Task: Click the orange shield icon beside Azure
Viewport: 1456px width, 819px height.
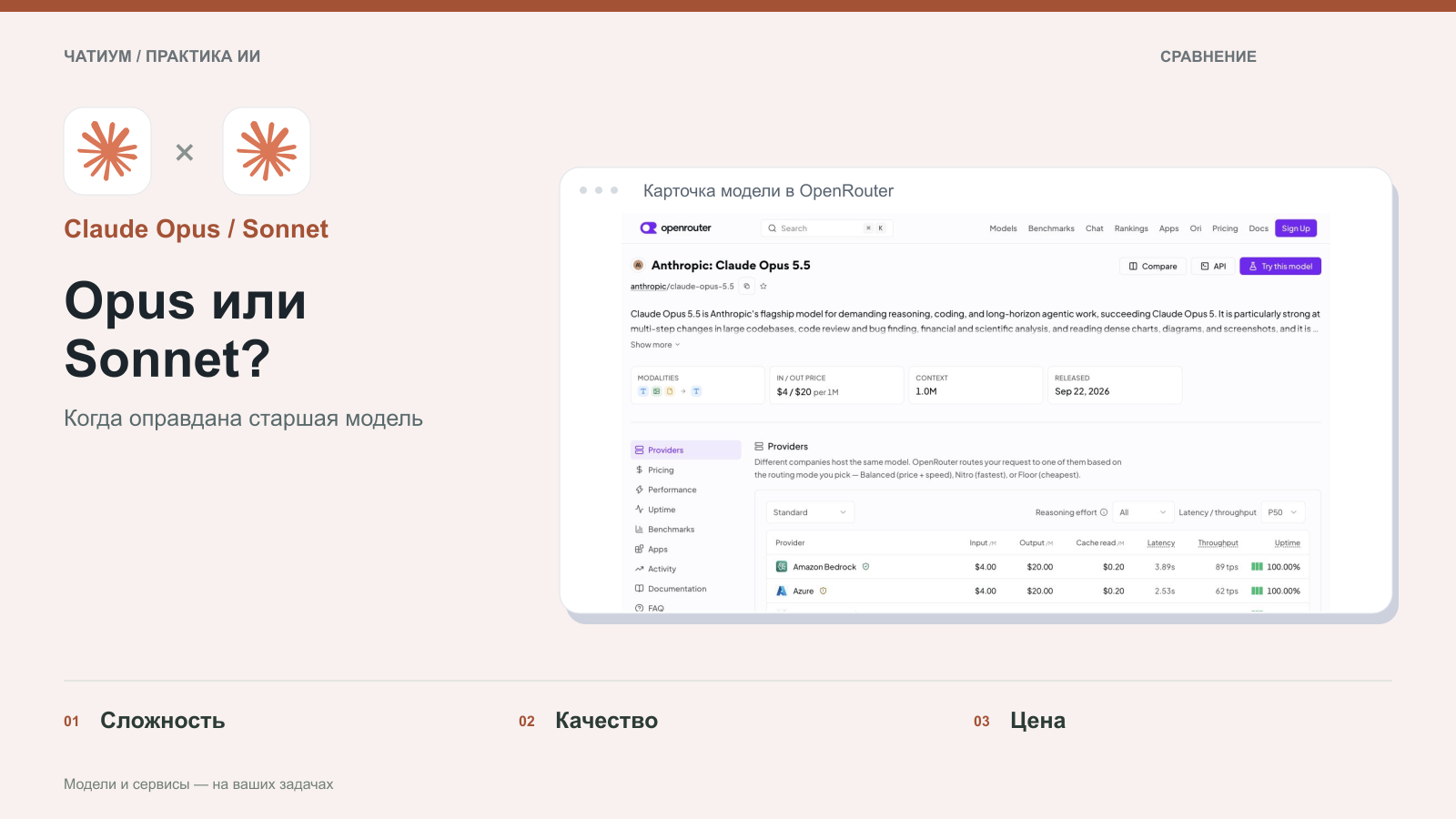Action: point(824,591)
